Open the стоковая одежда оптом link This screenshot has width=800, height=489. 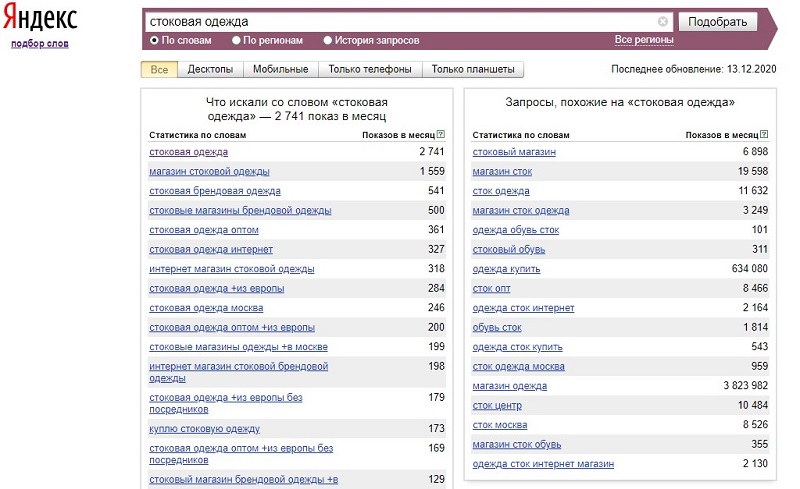(x=204, y=230)
